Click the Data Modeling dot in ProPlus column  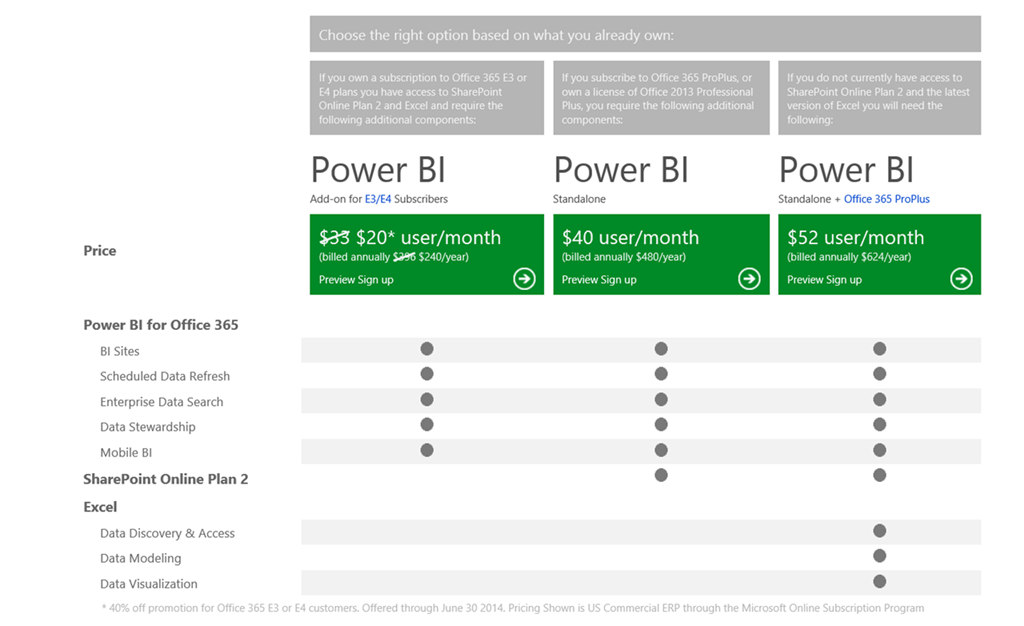(x=880, y=556)
